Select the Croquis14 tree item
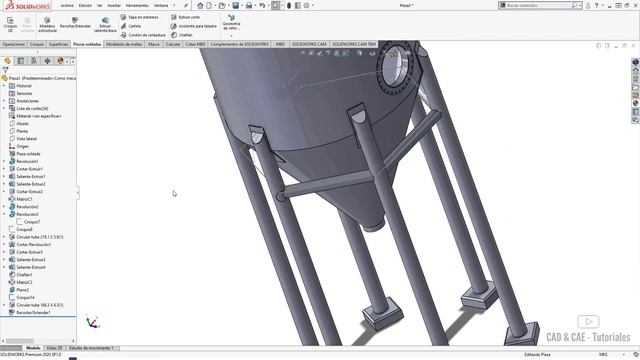This screenshot has width=640, height=360. click(22, 298)
